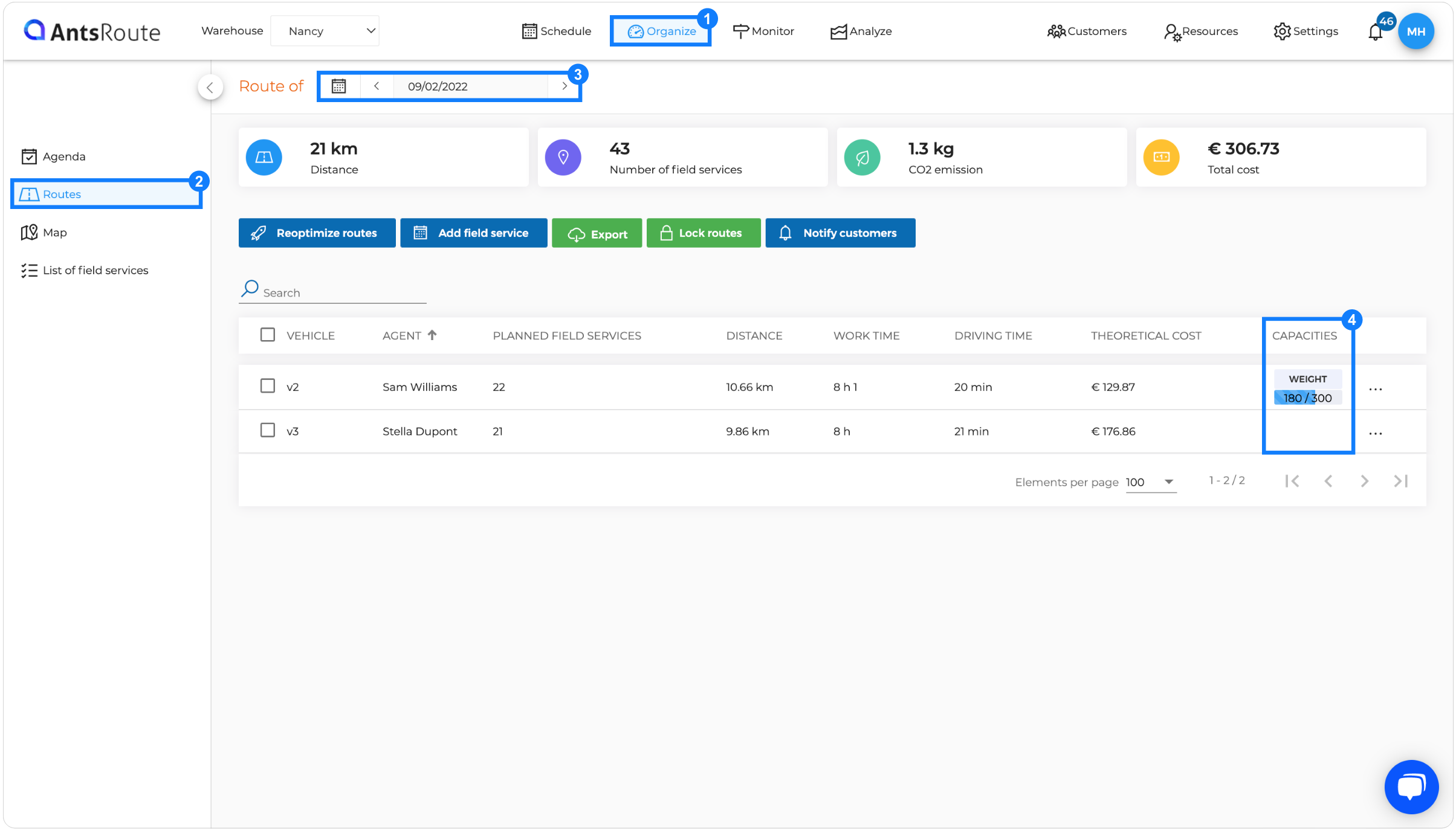Click the search magnifier icon

[x=250, y=289]
